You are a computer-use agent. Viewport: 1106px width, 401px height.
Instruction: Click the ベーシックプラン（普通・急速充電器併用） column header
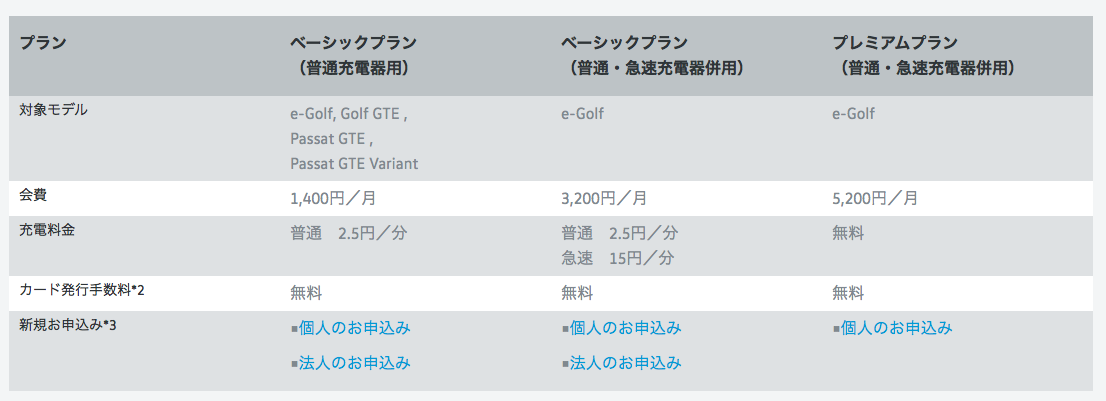tap(653, 56)
